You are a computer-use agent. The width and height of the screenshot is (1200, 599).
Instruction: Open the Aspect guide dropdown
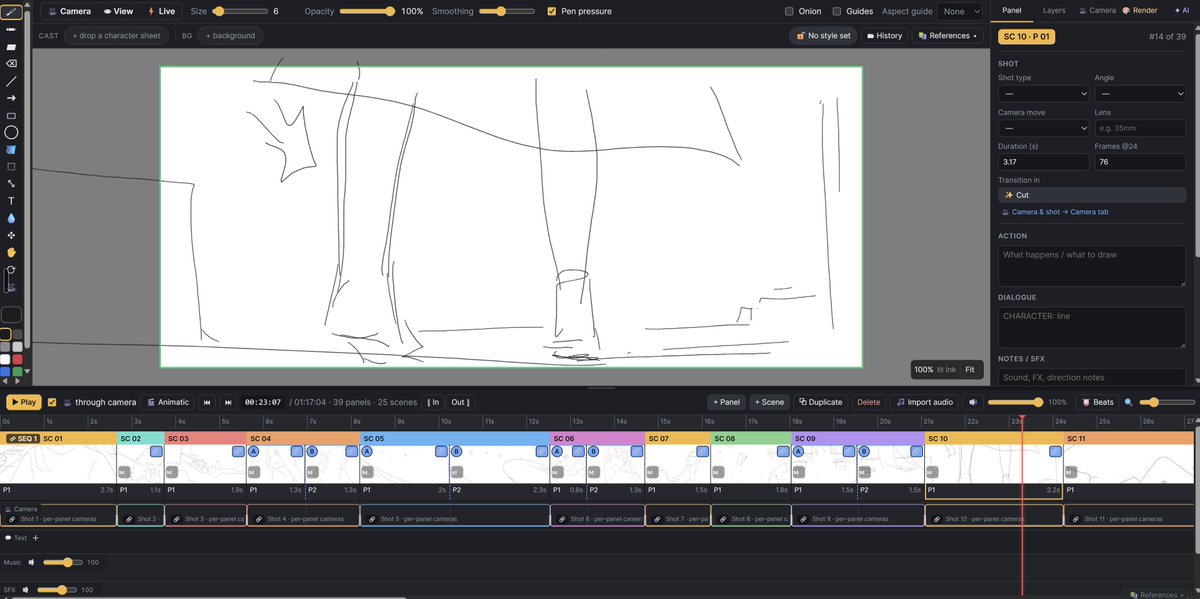pos(959,12)
